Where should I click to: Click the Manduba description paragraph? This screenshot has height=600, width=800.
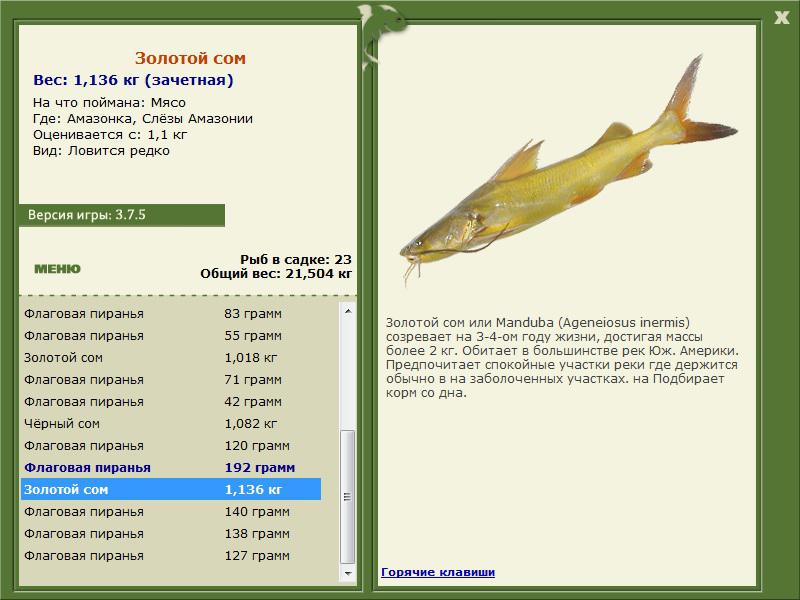[x=562, y=357]
